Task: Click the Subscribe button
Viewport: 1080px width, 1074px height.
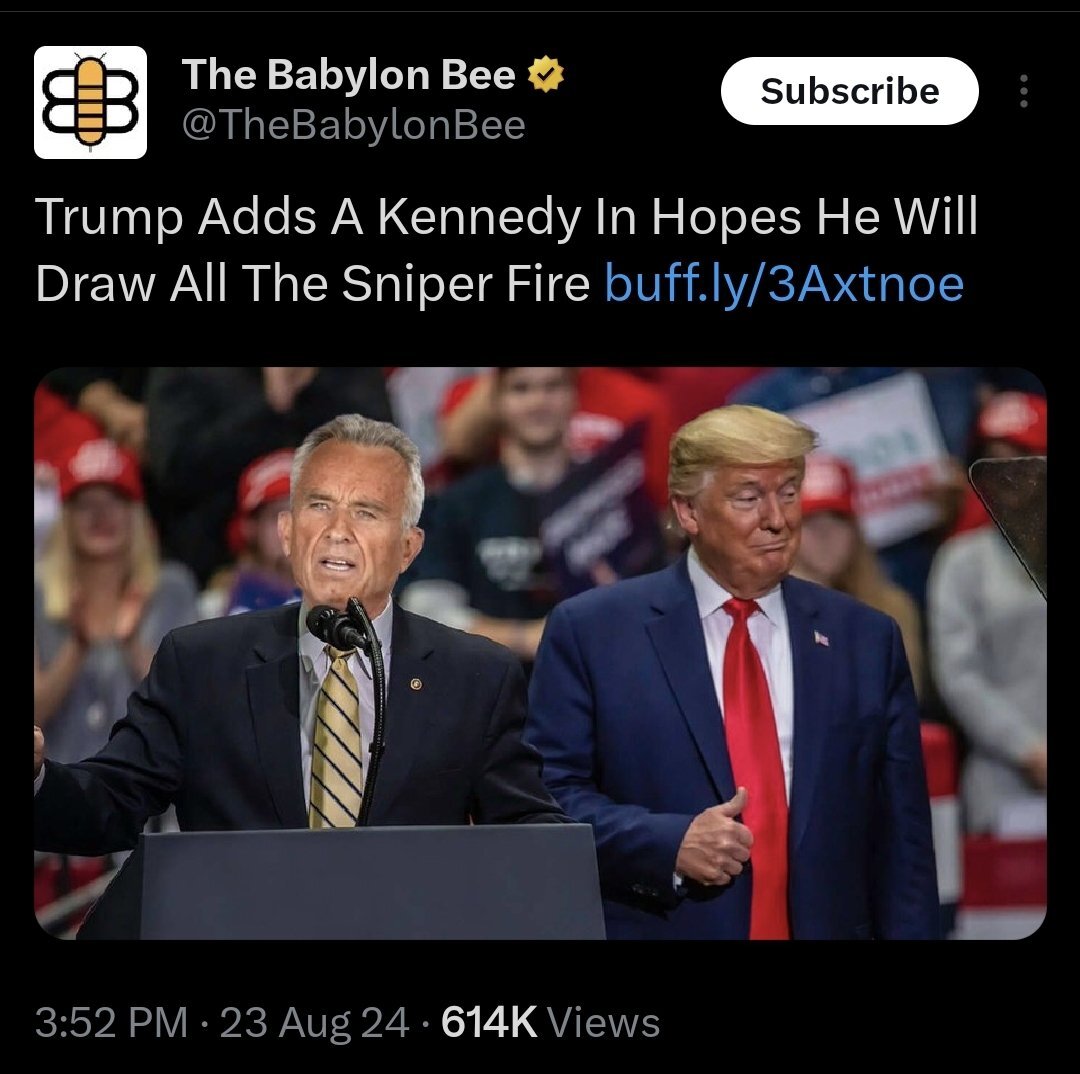Action: (x=849, y=91)
